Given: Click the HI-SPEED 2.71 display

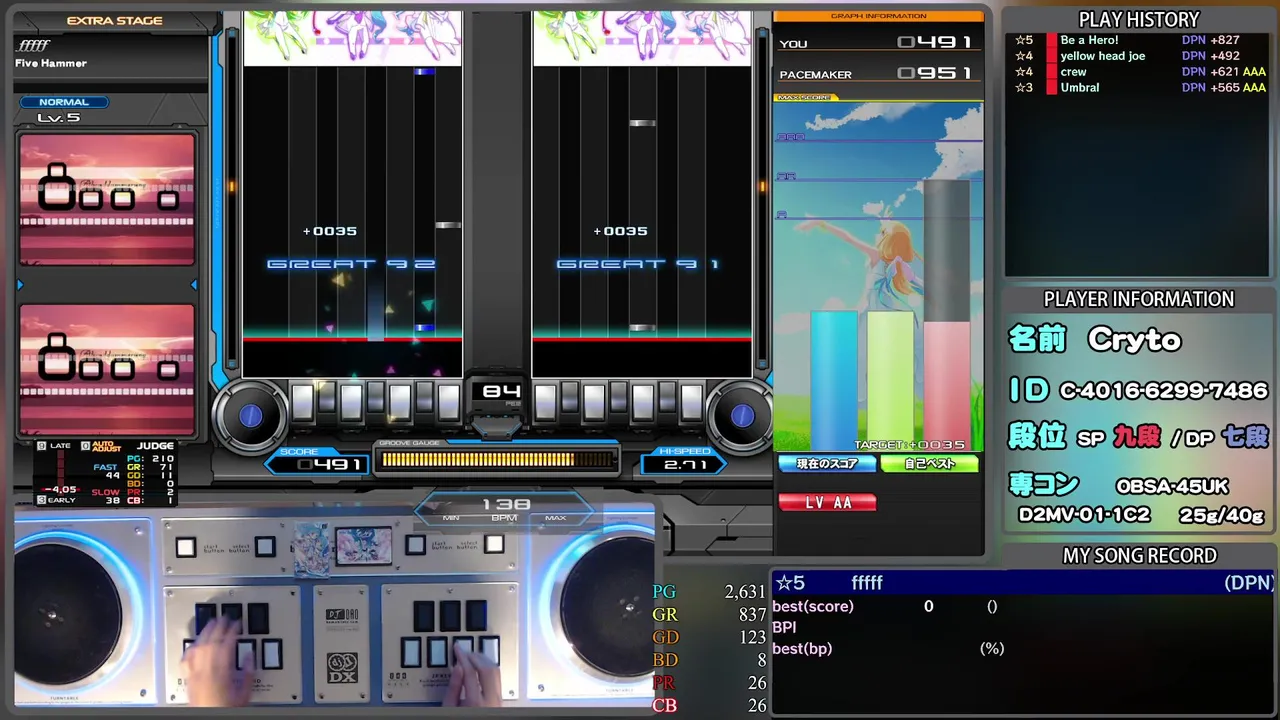Looking at the screenshot, I should pyautogui.click(x=685, y=463).
